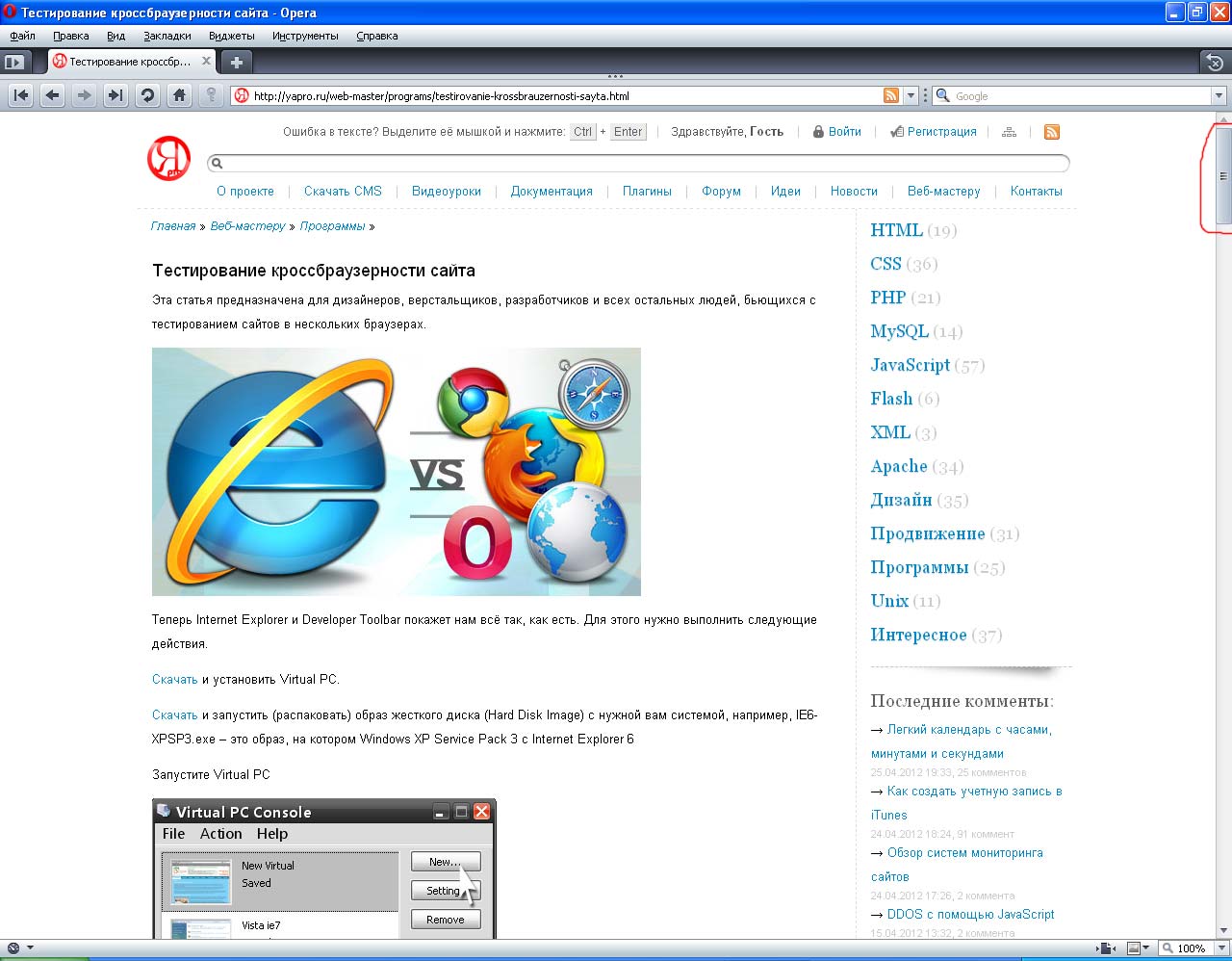Open the Новости nav link
The image size is (1232, 961).
(x=854, y=191)
